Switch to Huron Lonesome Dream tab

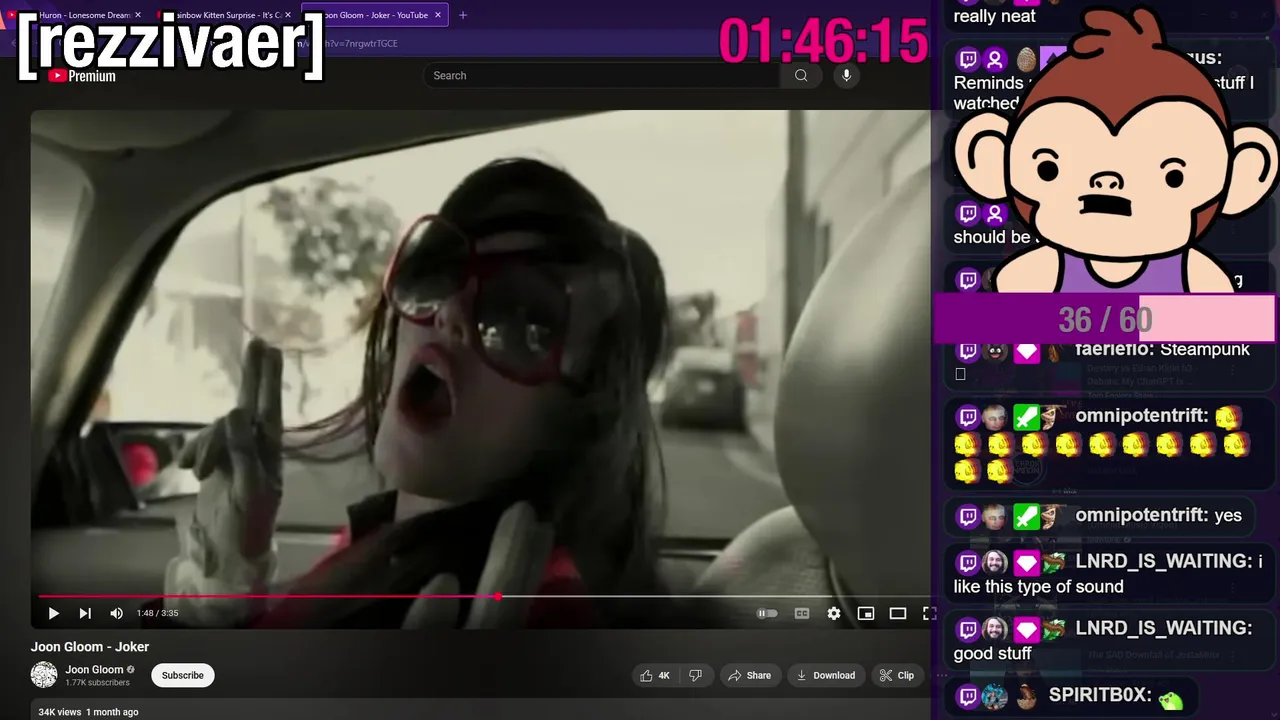[x=84, y=15]
